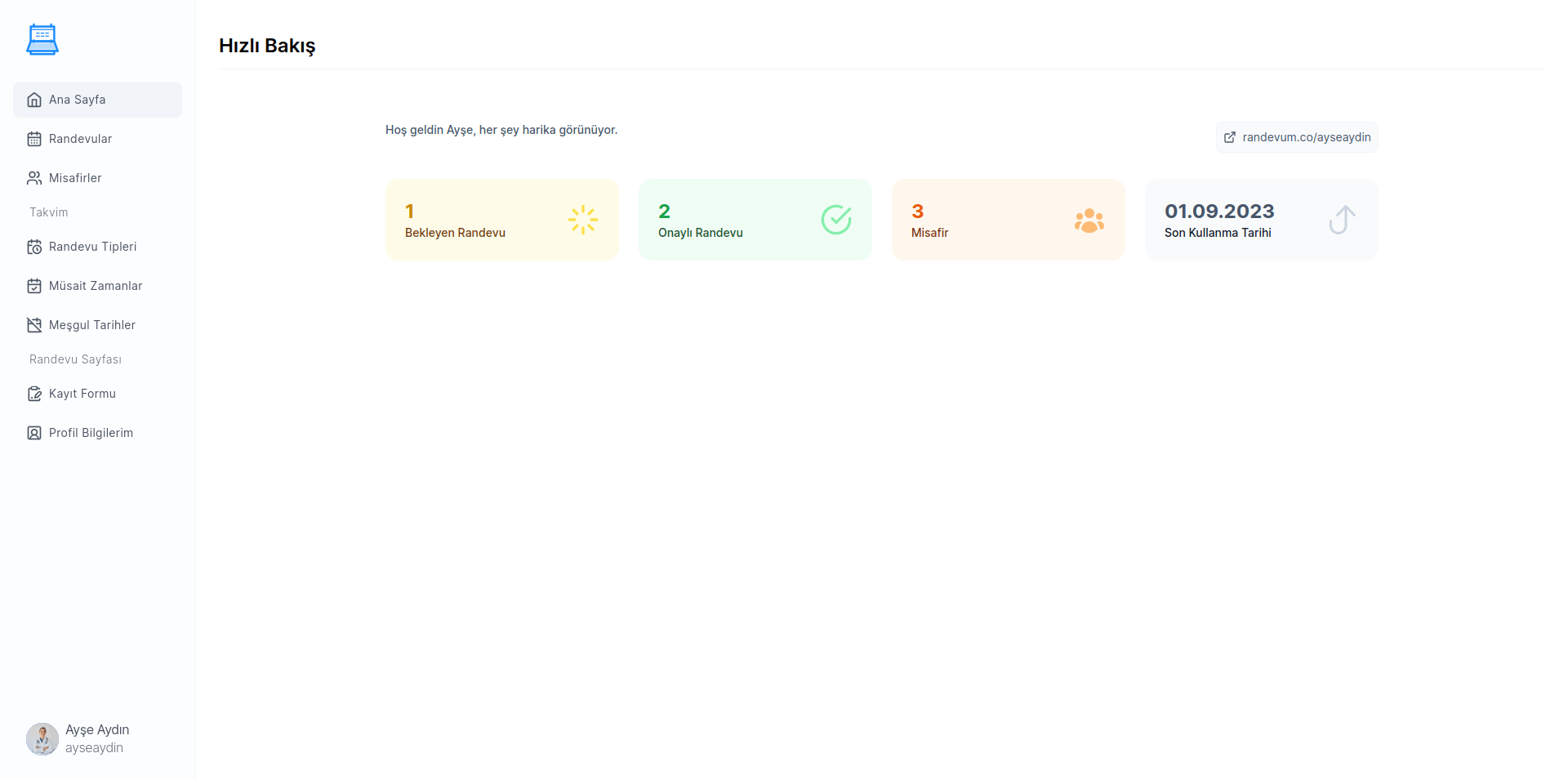Click the green checkmark on Onaylı Randevu card
The image size is (1568, 780).
point(836,219)
